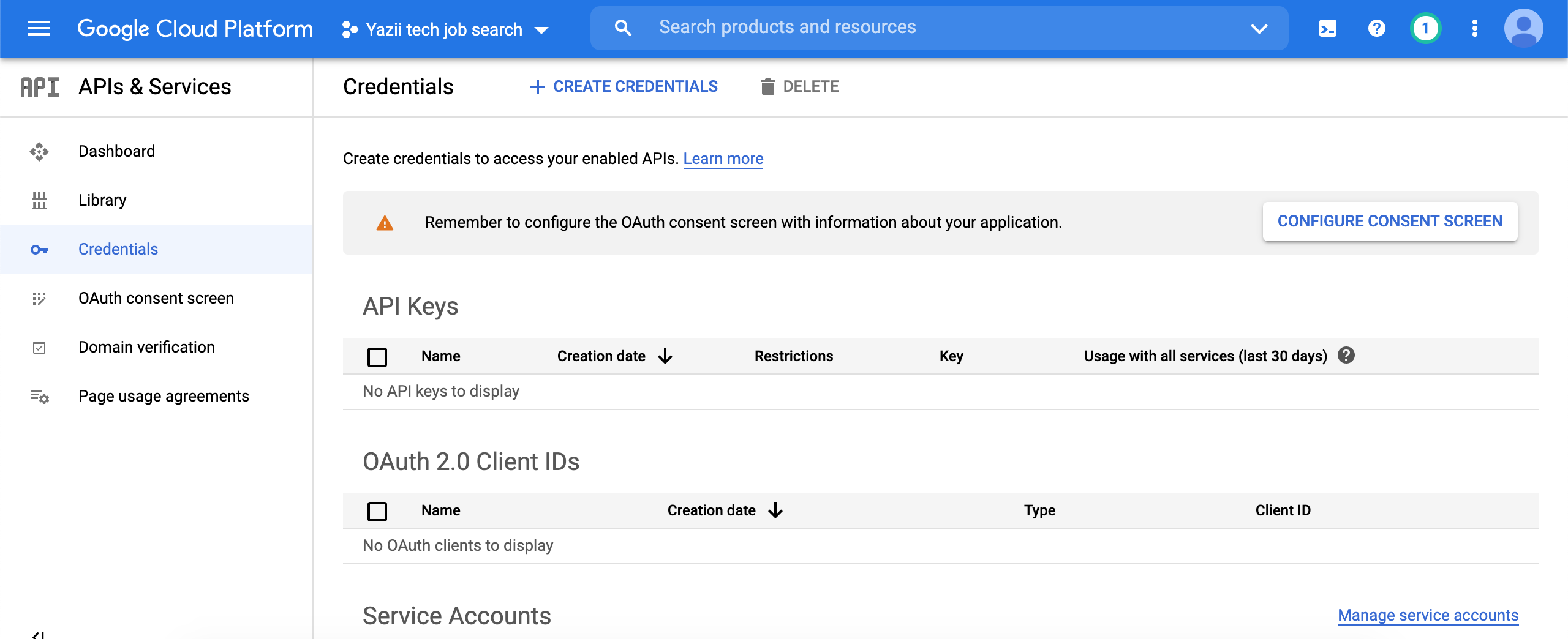Click the Key column header
This screenshot has height=639, width=1568.
[x=952, y=356]
